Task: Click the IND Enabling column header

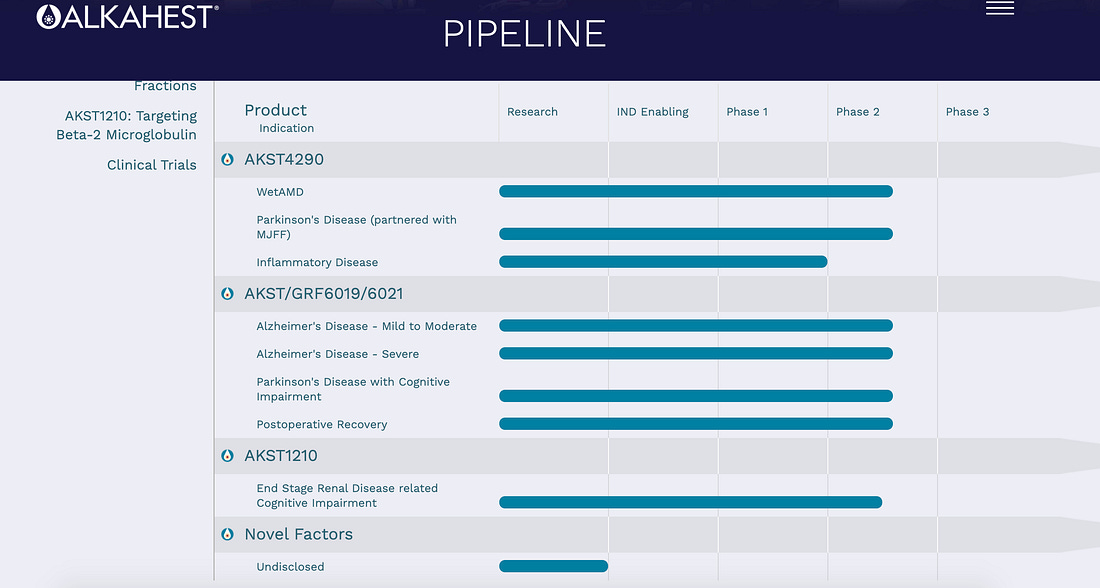Action: click(652, 112)
